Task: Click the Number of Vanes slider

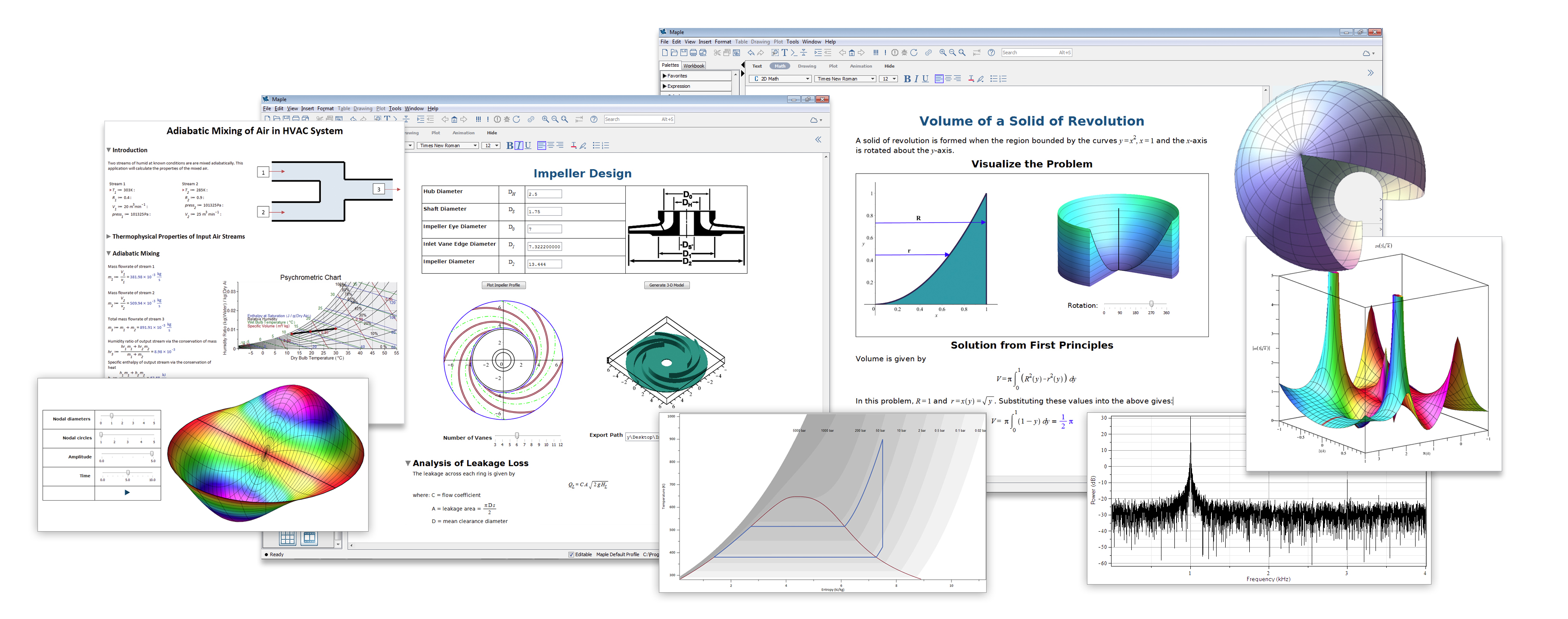Action: (517, 436)
